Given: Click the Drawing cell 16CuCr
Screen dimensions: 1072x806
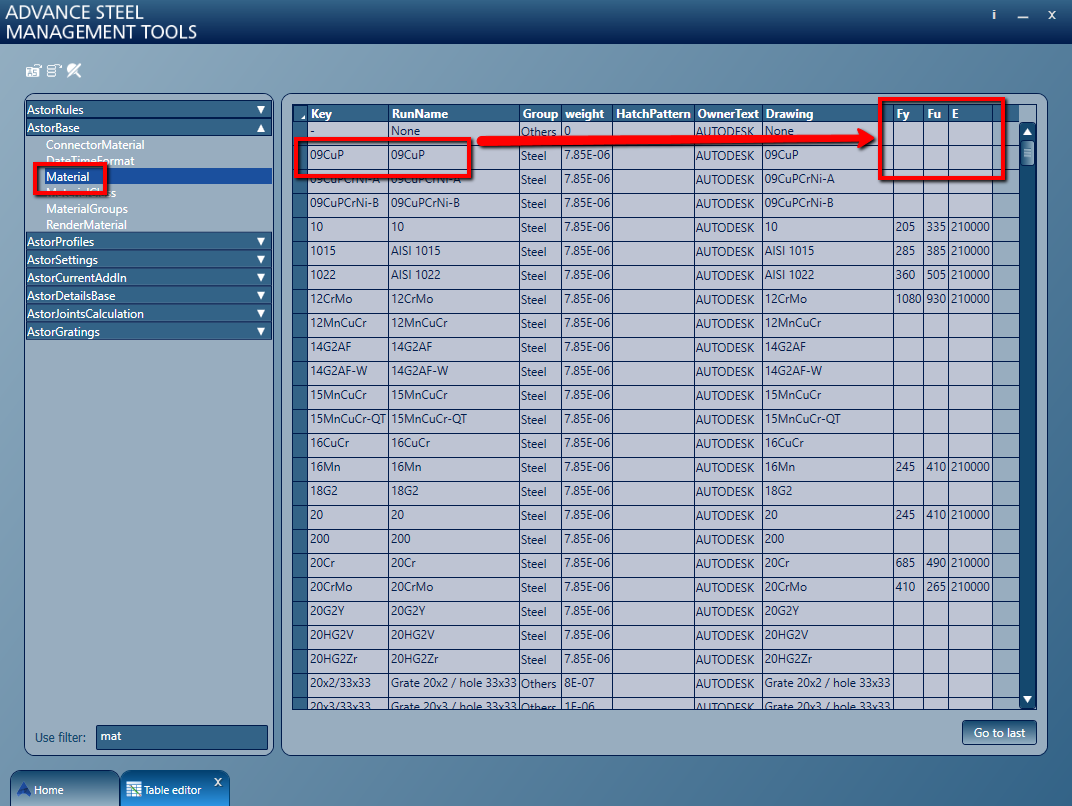Looking at the screenshot, I should click(x=828, y=444).
